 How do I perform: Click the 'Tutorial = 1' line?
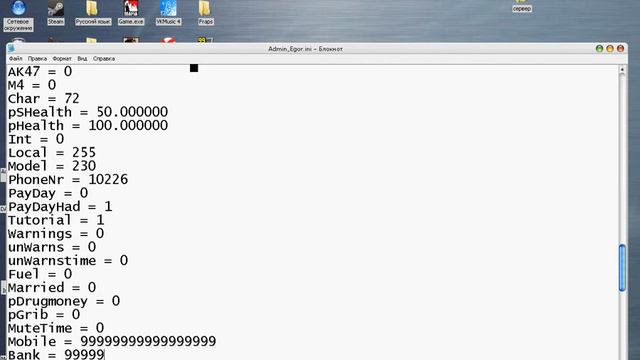pos(56,220)
